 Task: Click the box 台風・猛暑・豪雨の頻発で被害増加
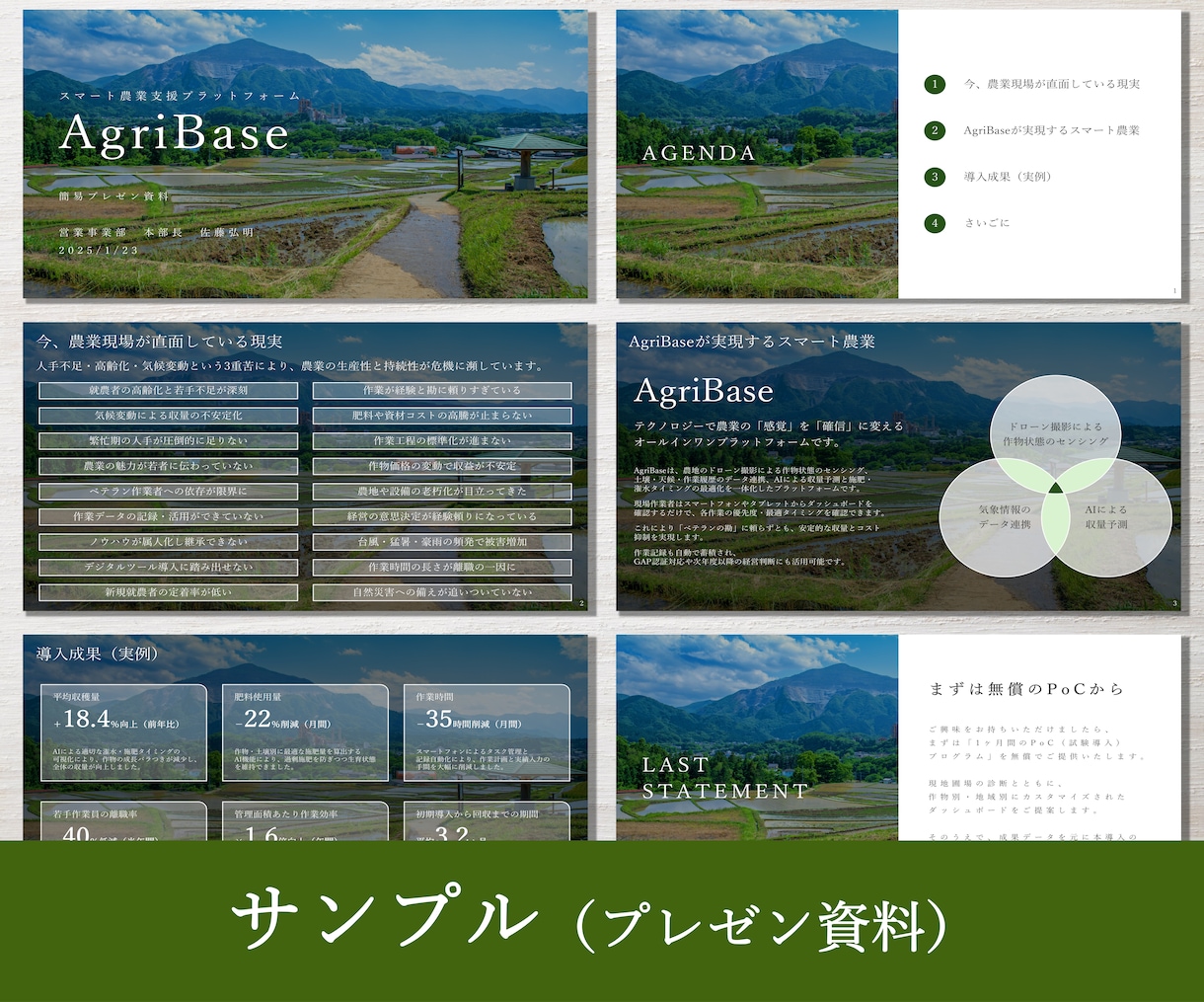click(442, 542)
